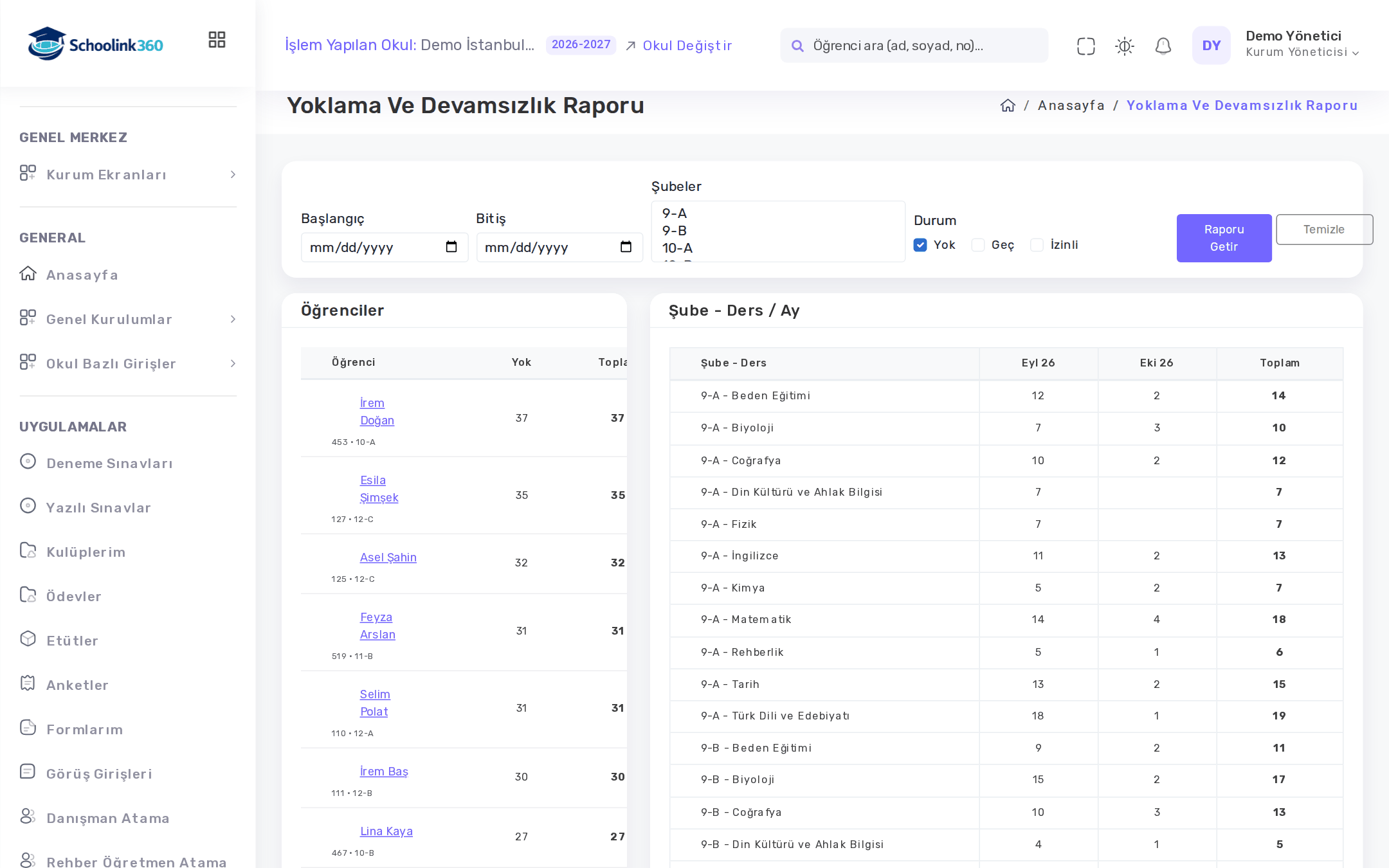Go to Anasayfa in sidebar
Viewport: 1389px width, 868px height.
82,275
